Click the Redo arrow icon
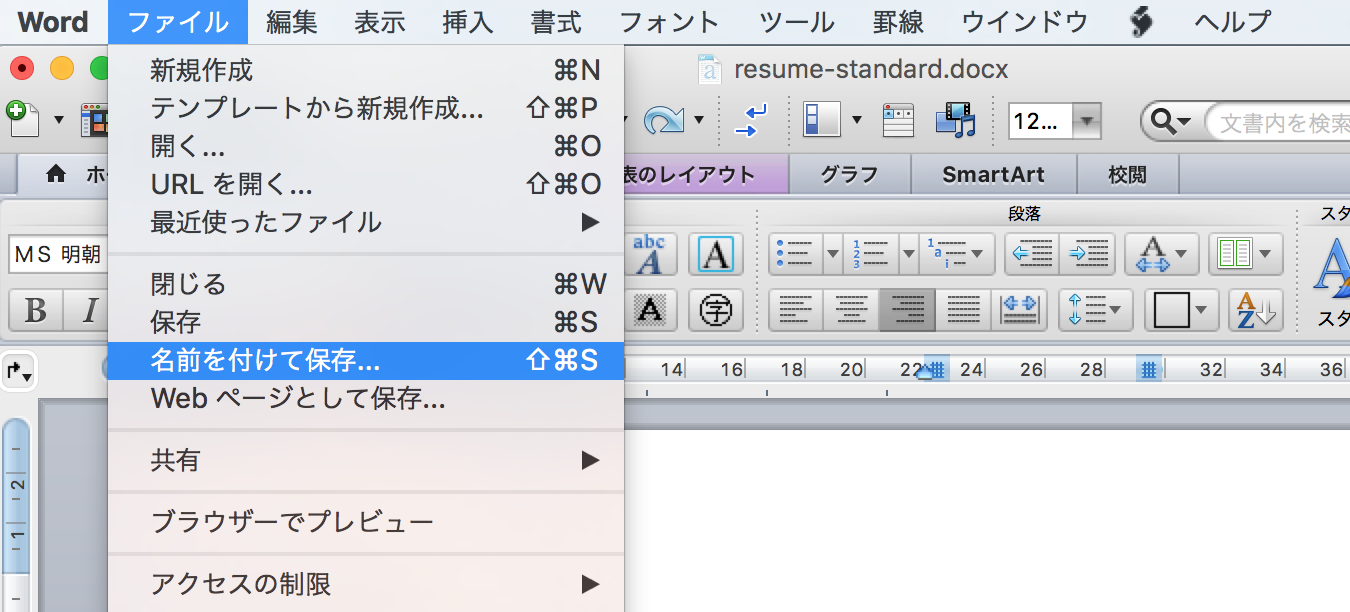1350x612 pixels. pyautogui.click(x=662, y=120)
